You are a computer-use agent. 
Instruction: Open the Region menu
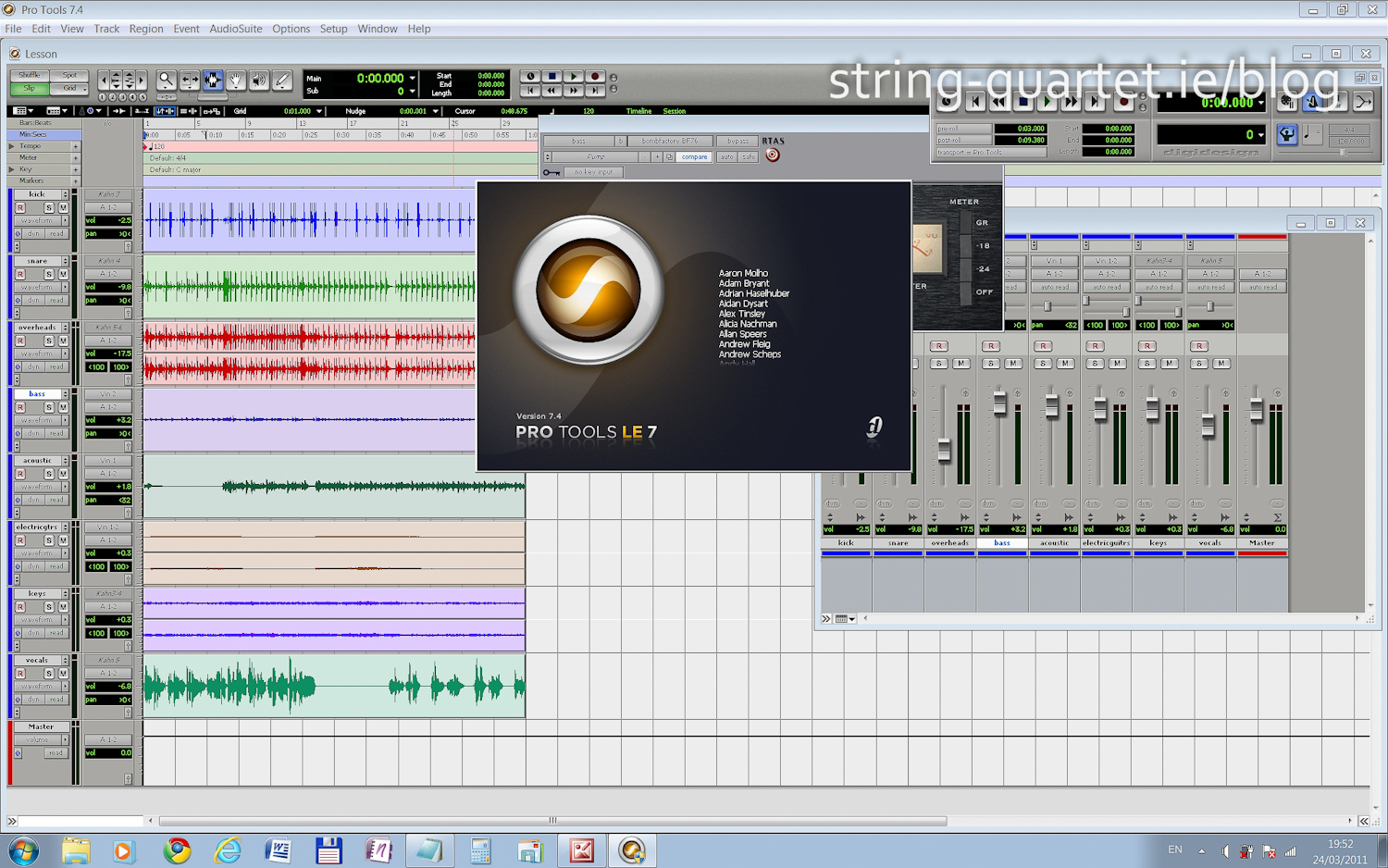coord(146,29)
